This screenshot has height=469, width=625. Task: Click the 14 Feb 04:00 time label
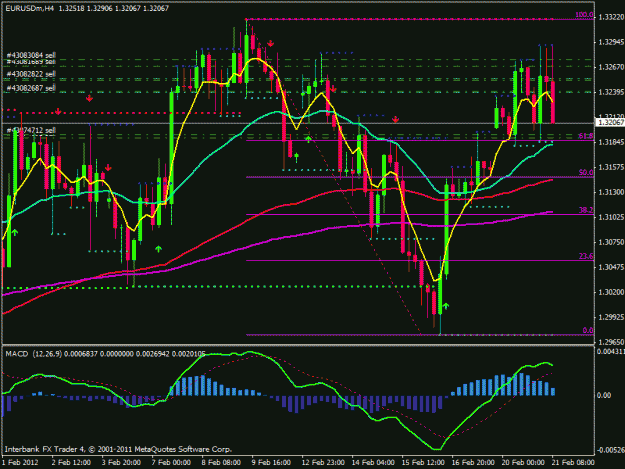tap(373, 463)
